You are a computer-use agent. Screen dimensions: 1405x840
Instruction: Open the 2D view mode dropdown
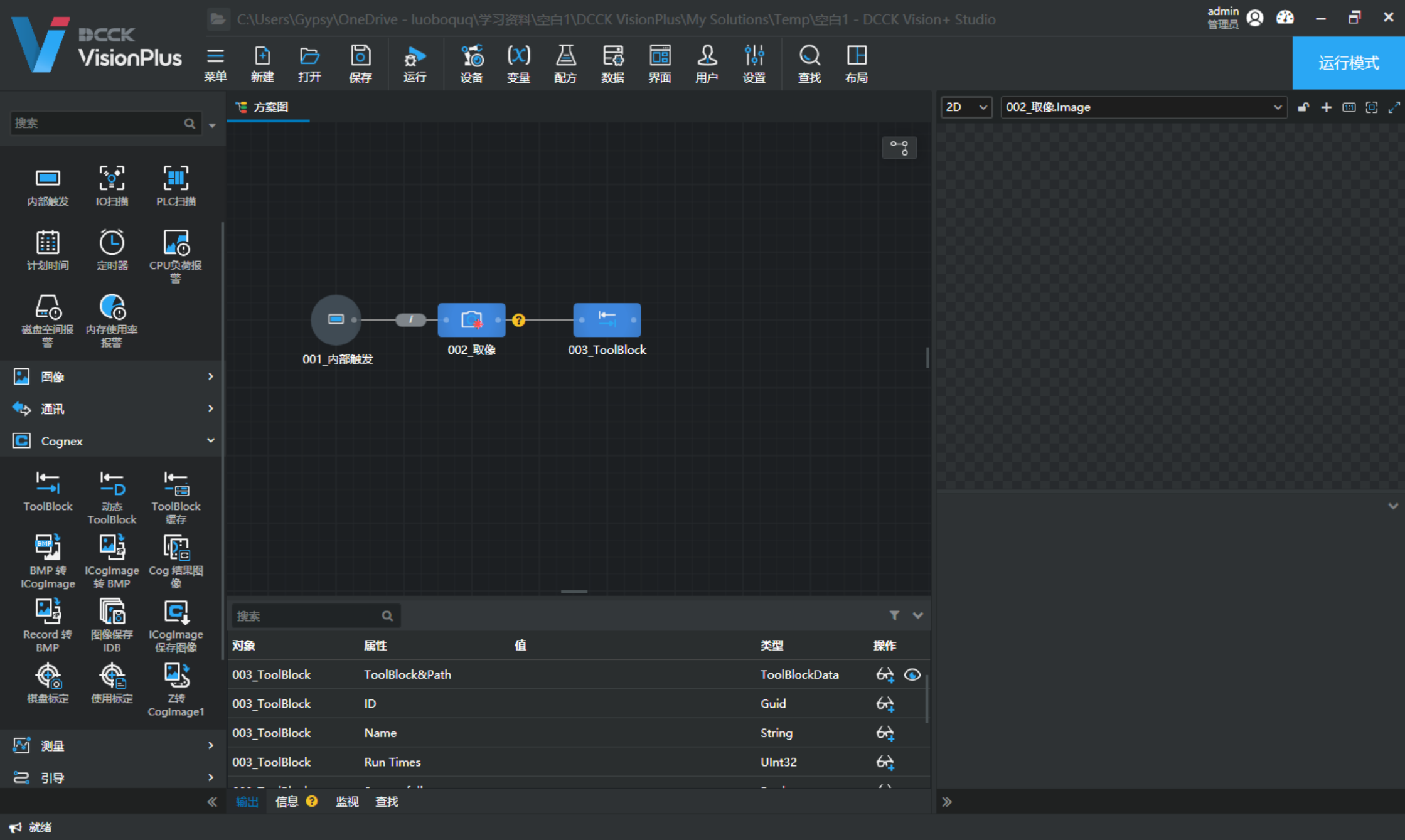(966, 107)
